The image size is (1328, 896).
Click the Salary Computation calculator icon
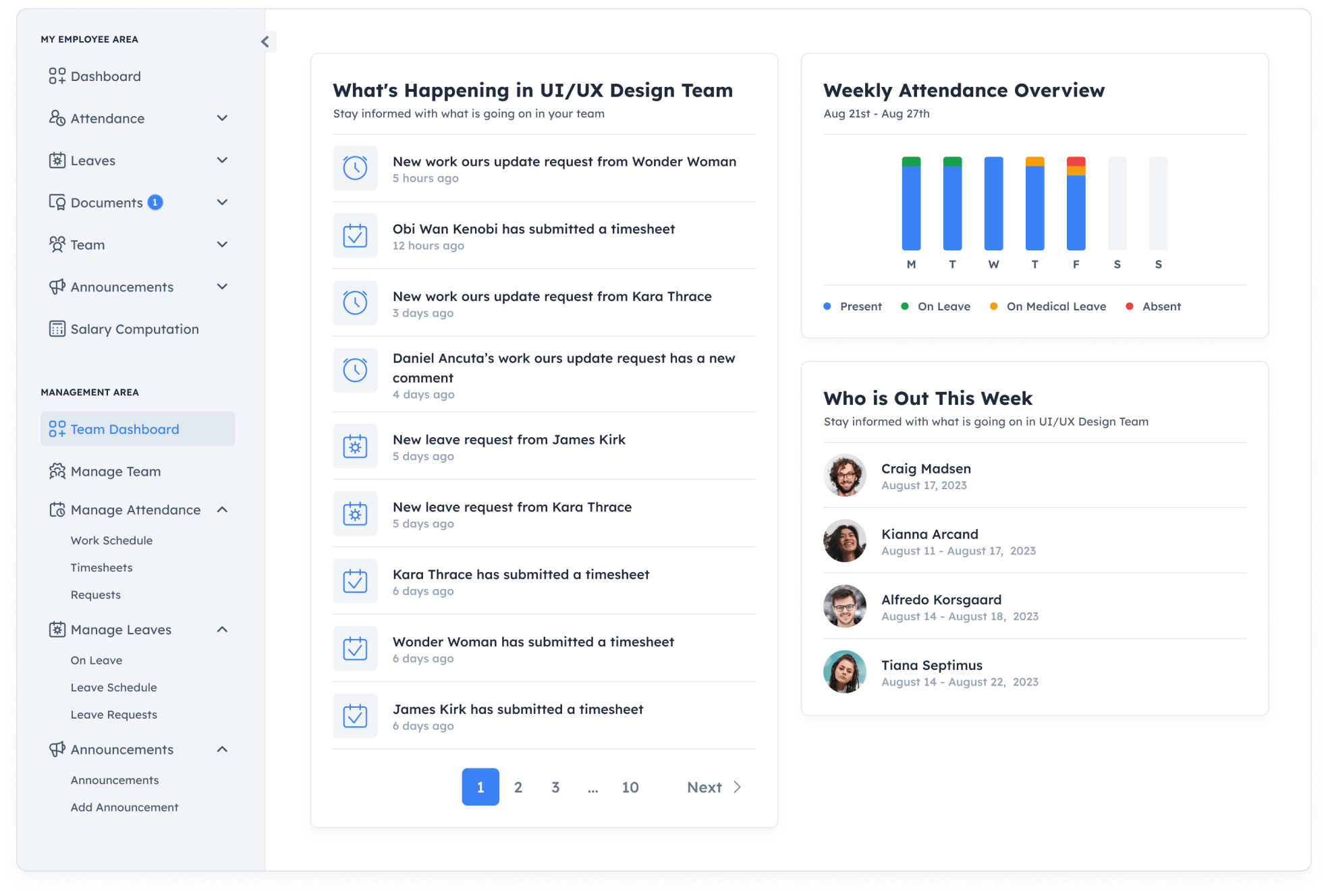(x=57, y=329)
